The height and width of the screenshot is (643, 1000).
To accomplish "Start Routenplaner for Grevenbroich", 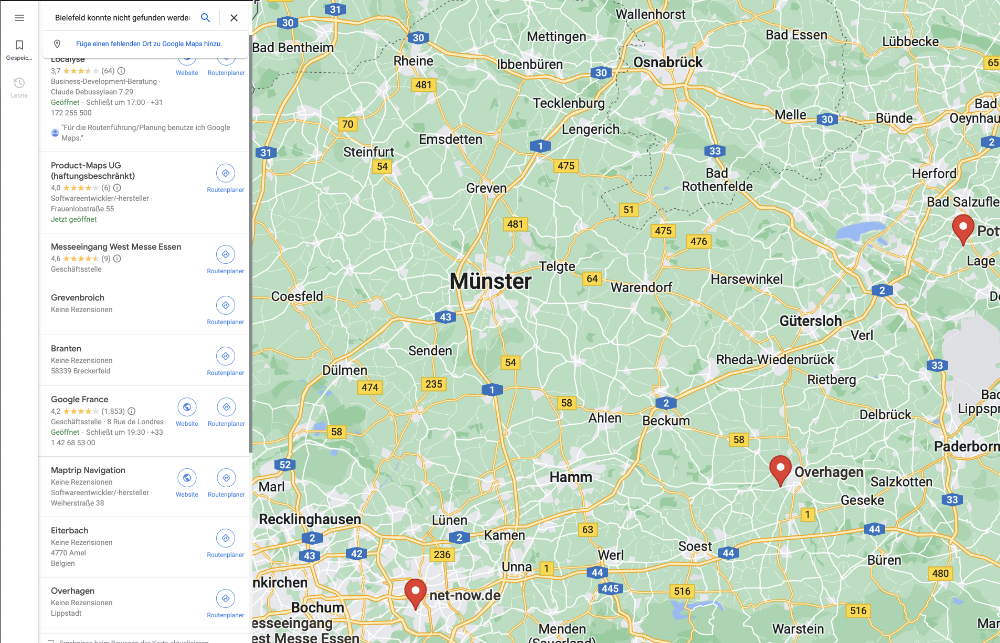I will coord(225,310).
